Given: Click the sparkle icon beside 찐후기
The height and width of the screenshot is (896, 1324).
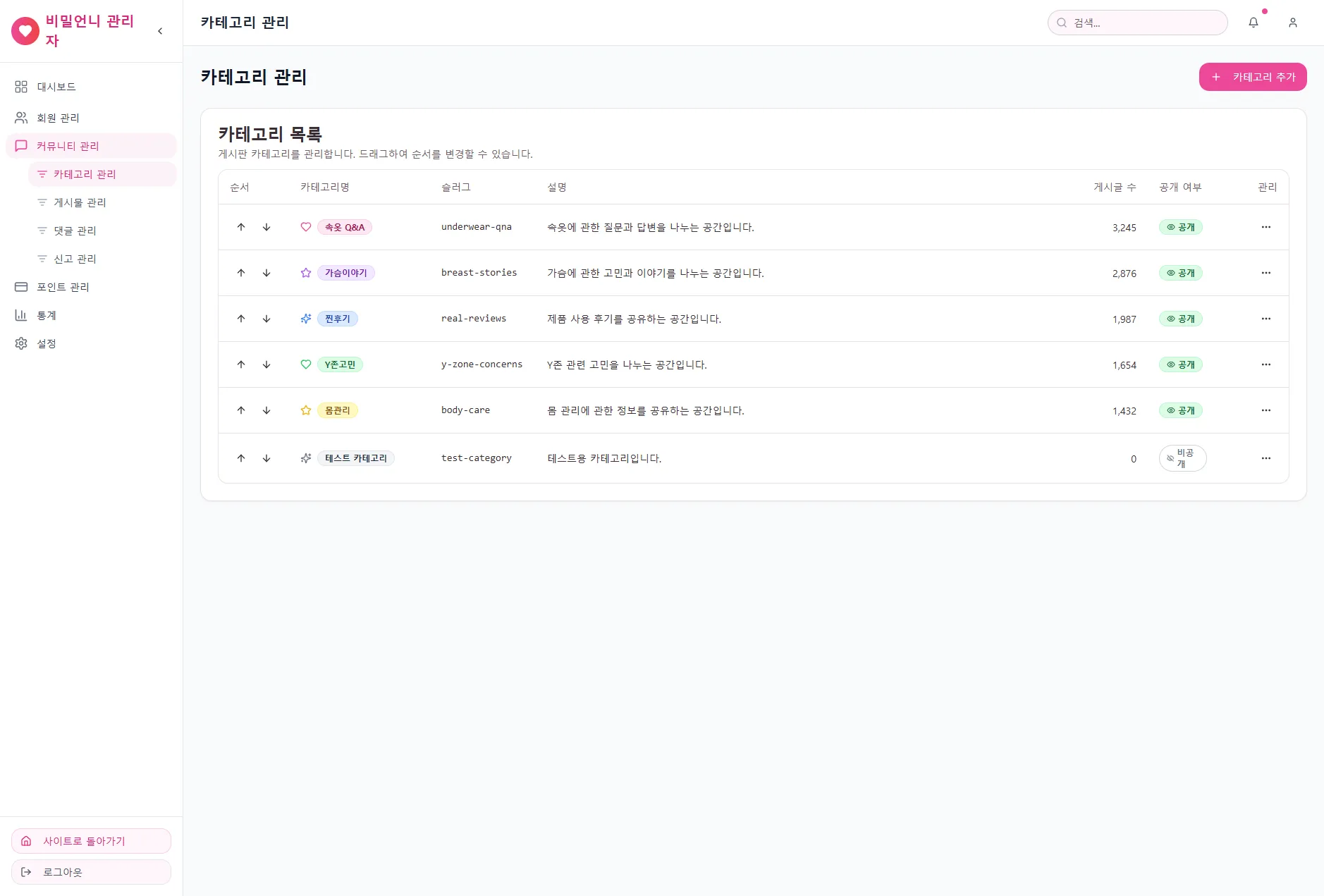Looking at the screenshot, I should (306, 319).
